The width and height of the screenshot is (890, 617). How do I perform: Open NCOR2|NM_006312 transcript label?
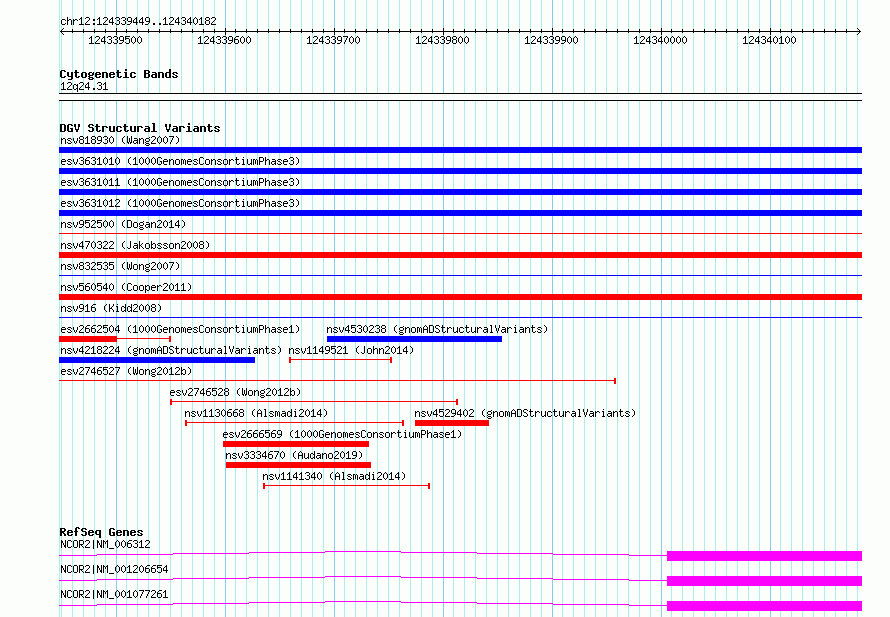coord(105,544)
